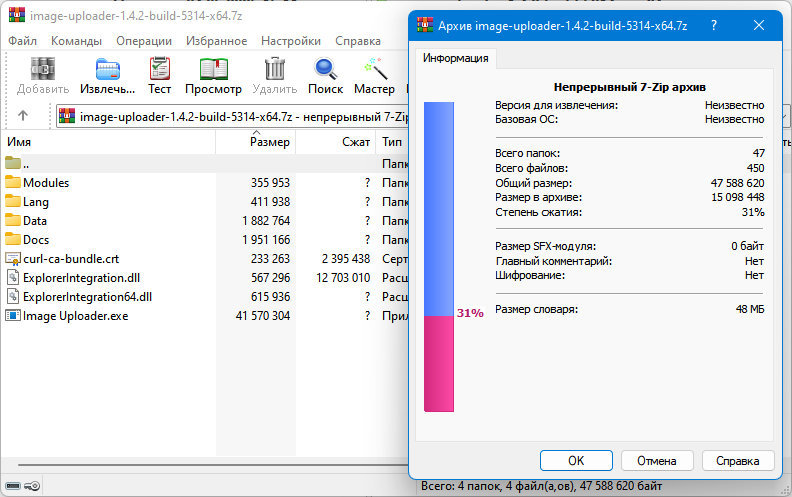Click the drive icon in status bar

[x=13, y=486]
